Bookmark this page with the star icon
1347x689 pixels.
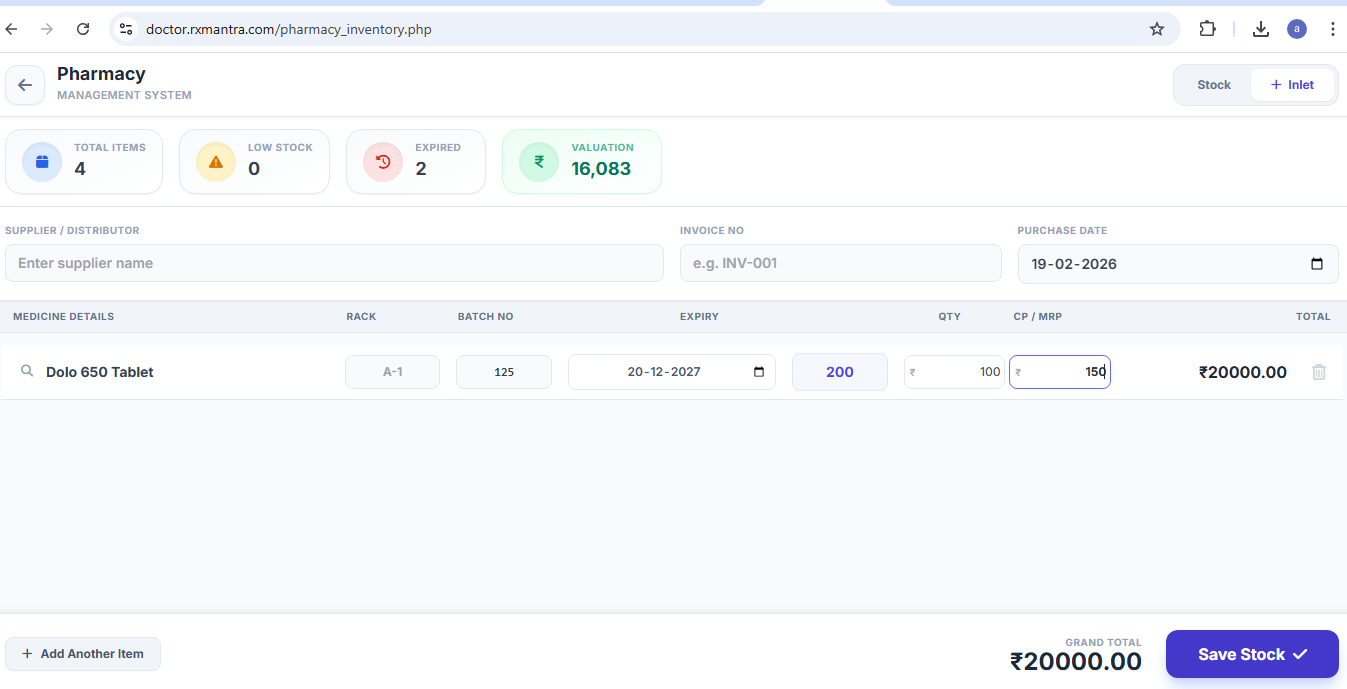(x=1157, y=29)
